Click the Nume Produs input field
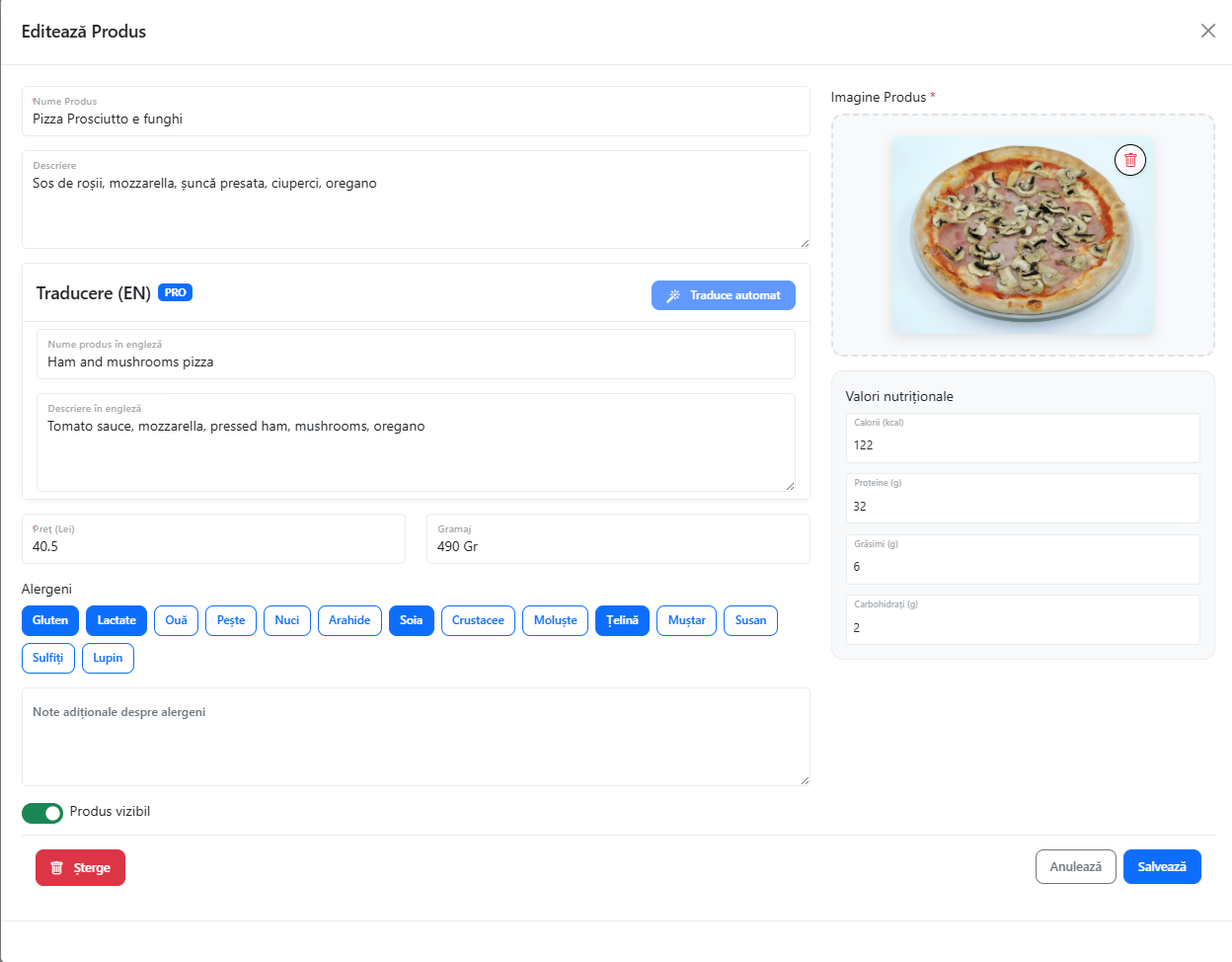1232x962 pixels. [x=416, y=119]
